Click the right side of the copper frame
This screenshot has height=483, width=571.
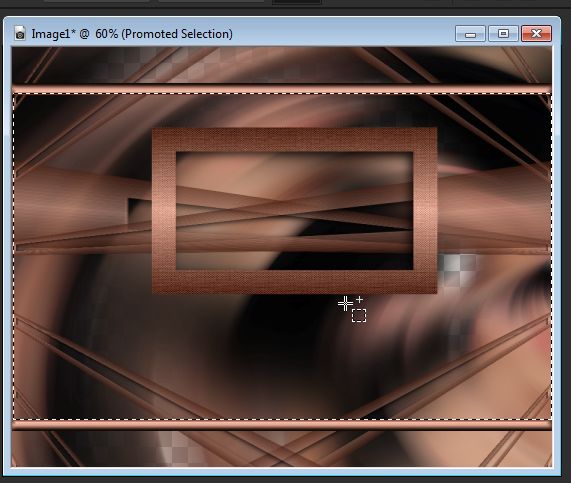tap(425, 211)
